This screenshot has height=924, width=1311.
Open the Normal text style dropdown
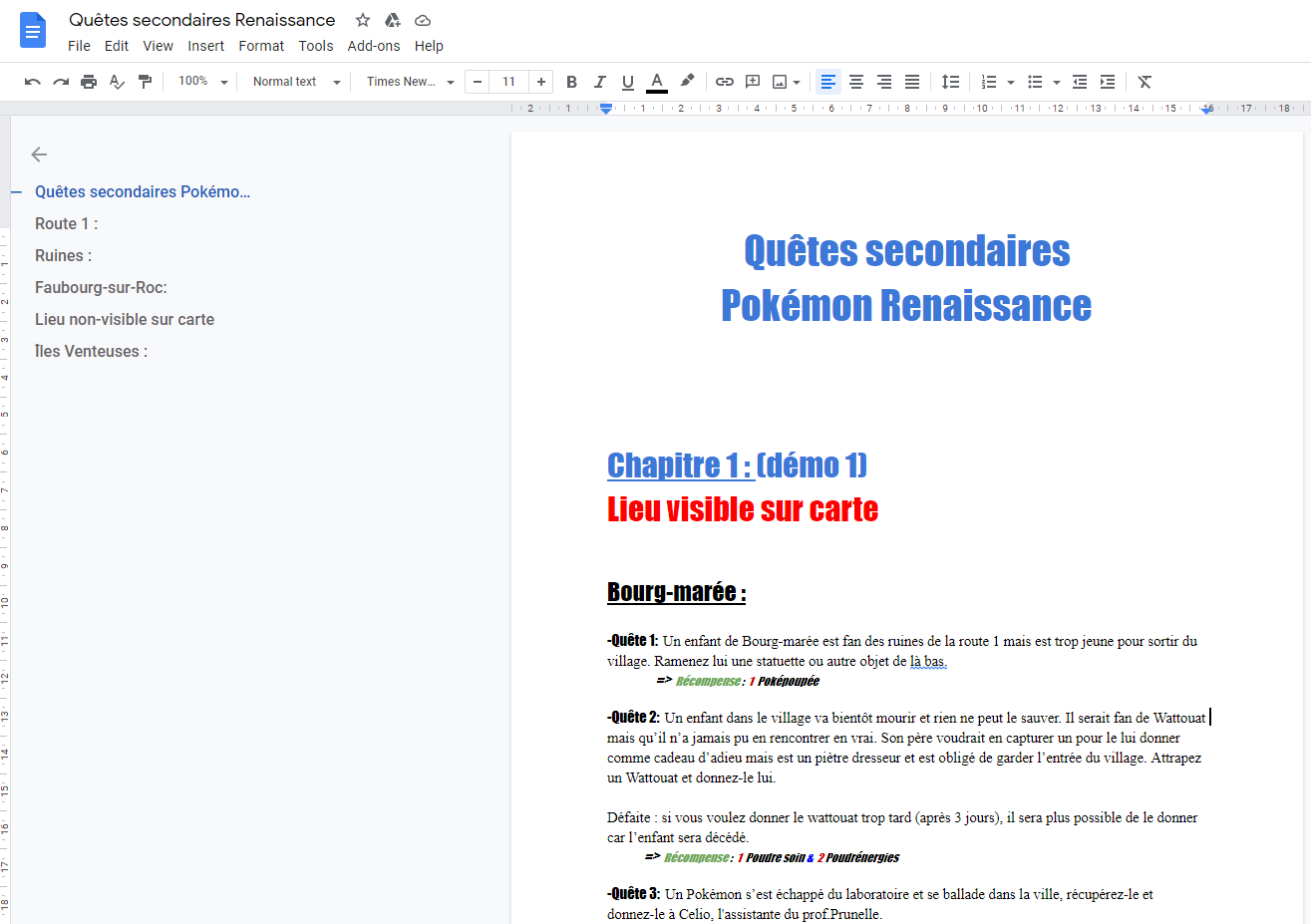[296, 82]
